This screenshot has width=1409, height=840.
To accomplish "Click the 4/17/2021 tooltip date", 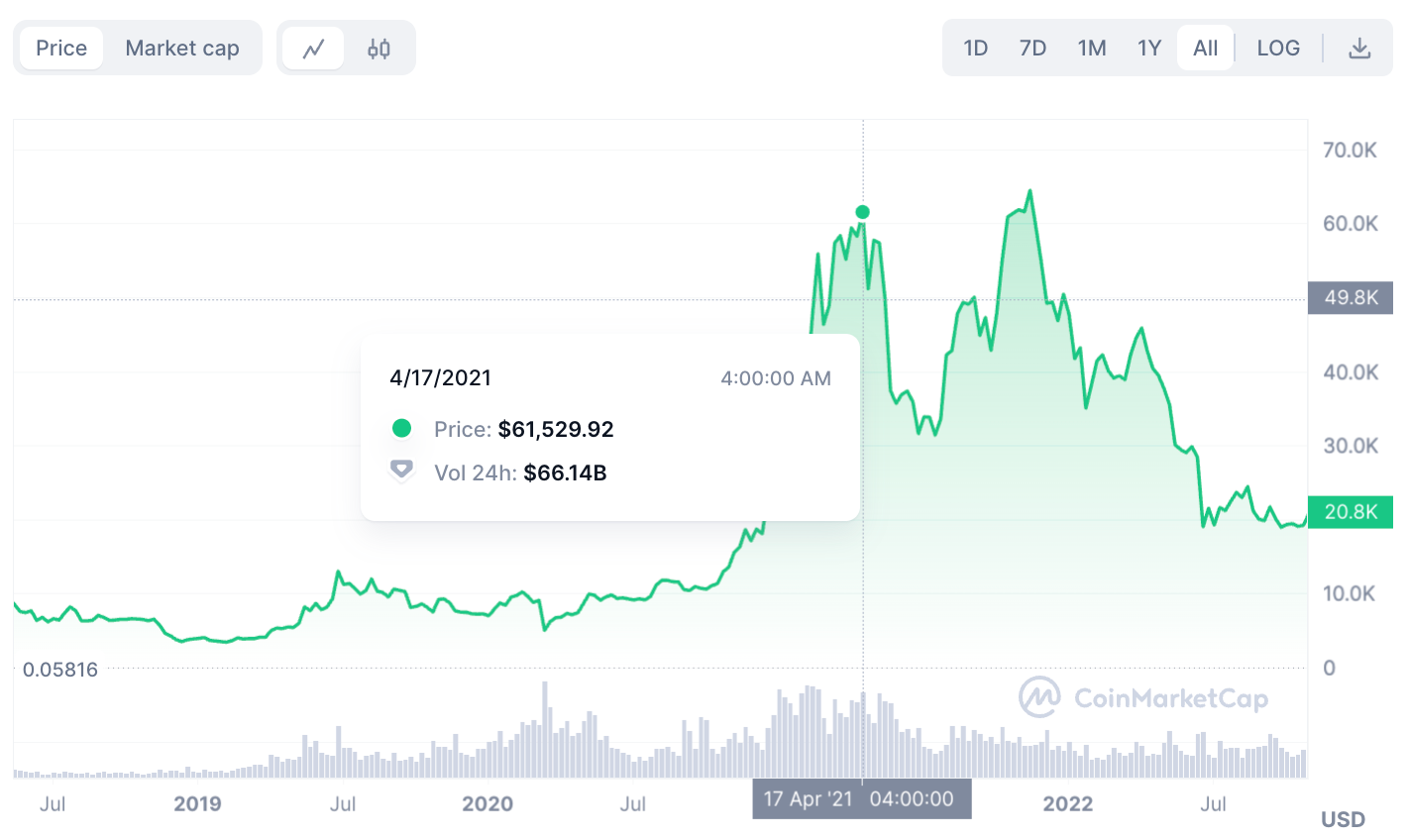I will point(440,377).
